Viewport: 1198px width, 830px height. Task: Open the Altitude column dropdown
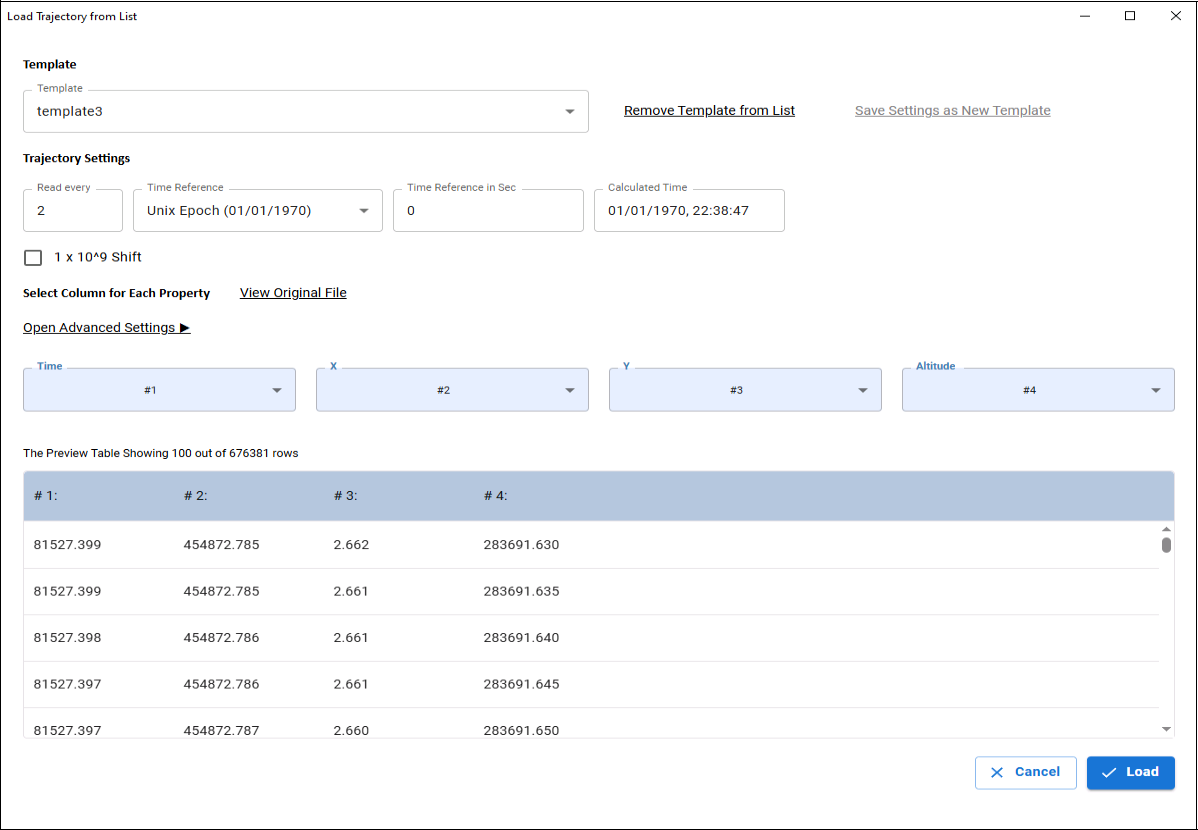[1038, 390]
